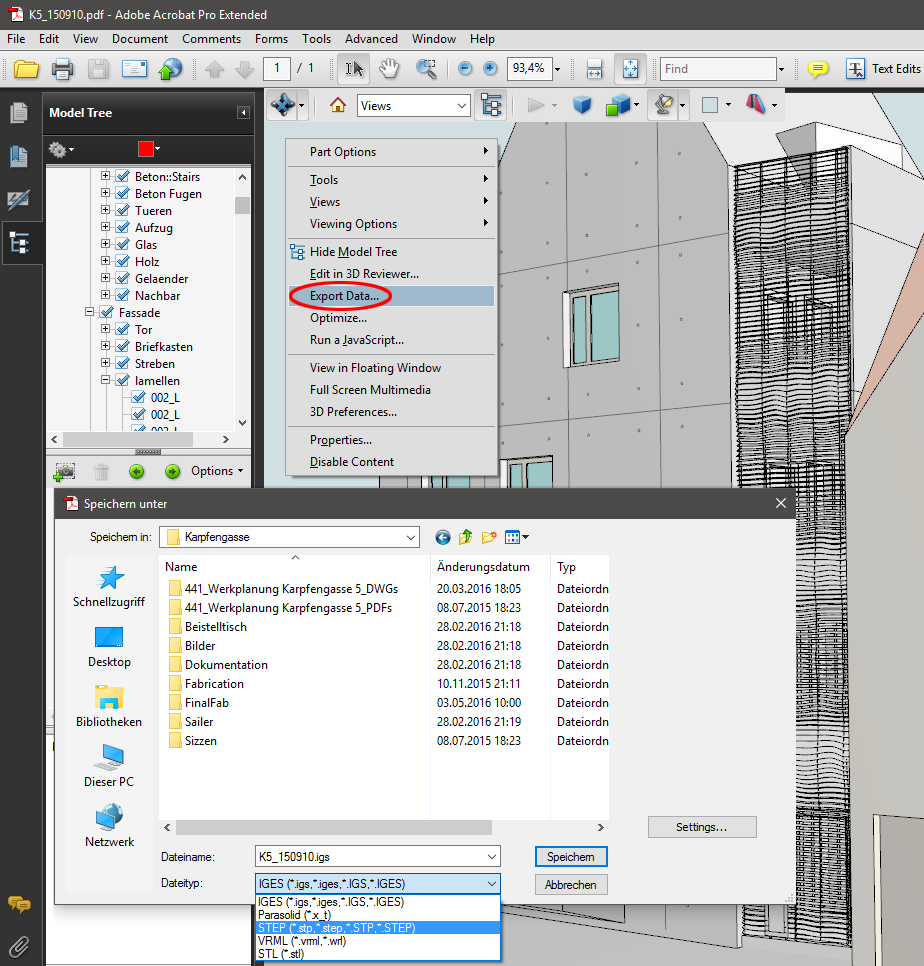Click the default home view icon
Image resolution: width=924 pixels, height=966 pixels.
pos(338,104)
